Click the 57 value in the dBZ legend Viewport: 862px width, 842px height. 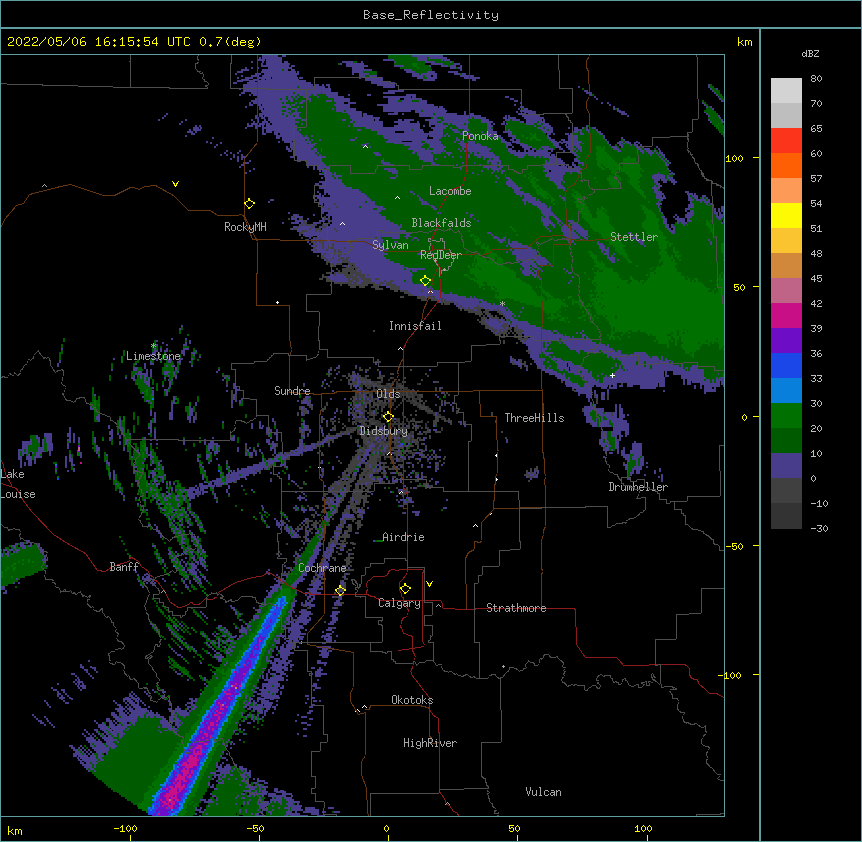(816, 179)
